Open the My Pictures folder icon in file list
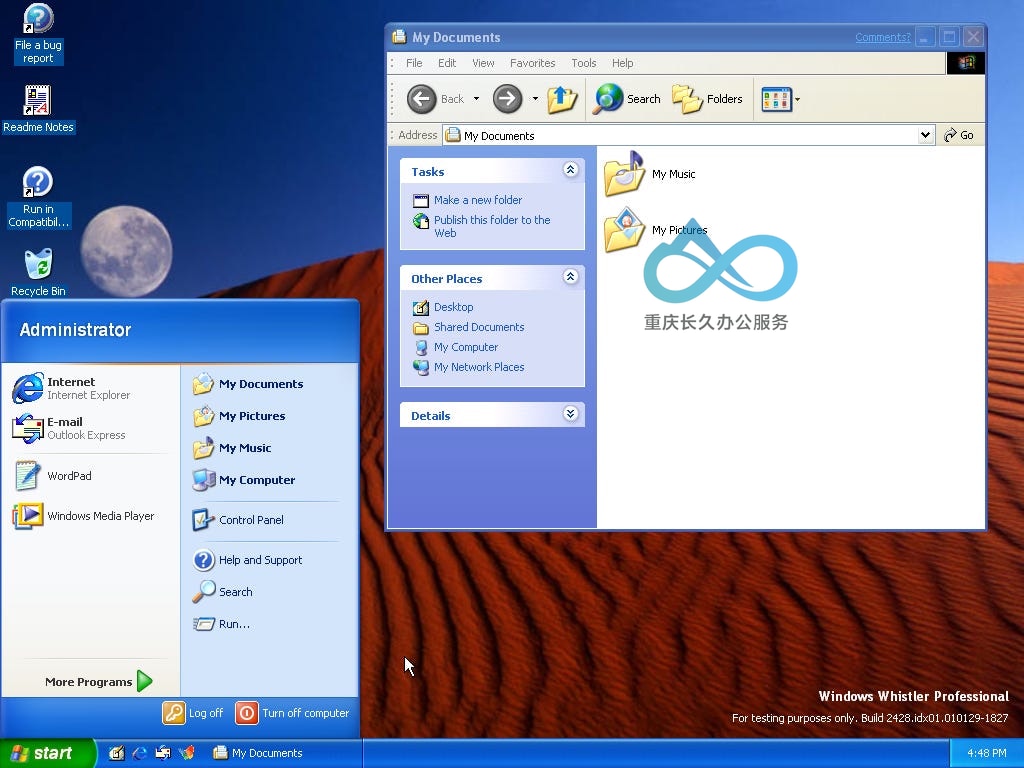 [x=624, y=230]
